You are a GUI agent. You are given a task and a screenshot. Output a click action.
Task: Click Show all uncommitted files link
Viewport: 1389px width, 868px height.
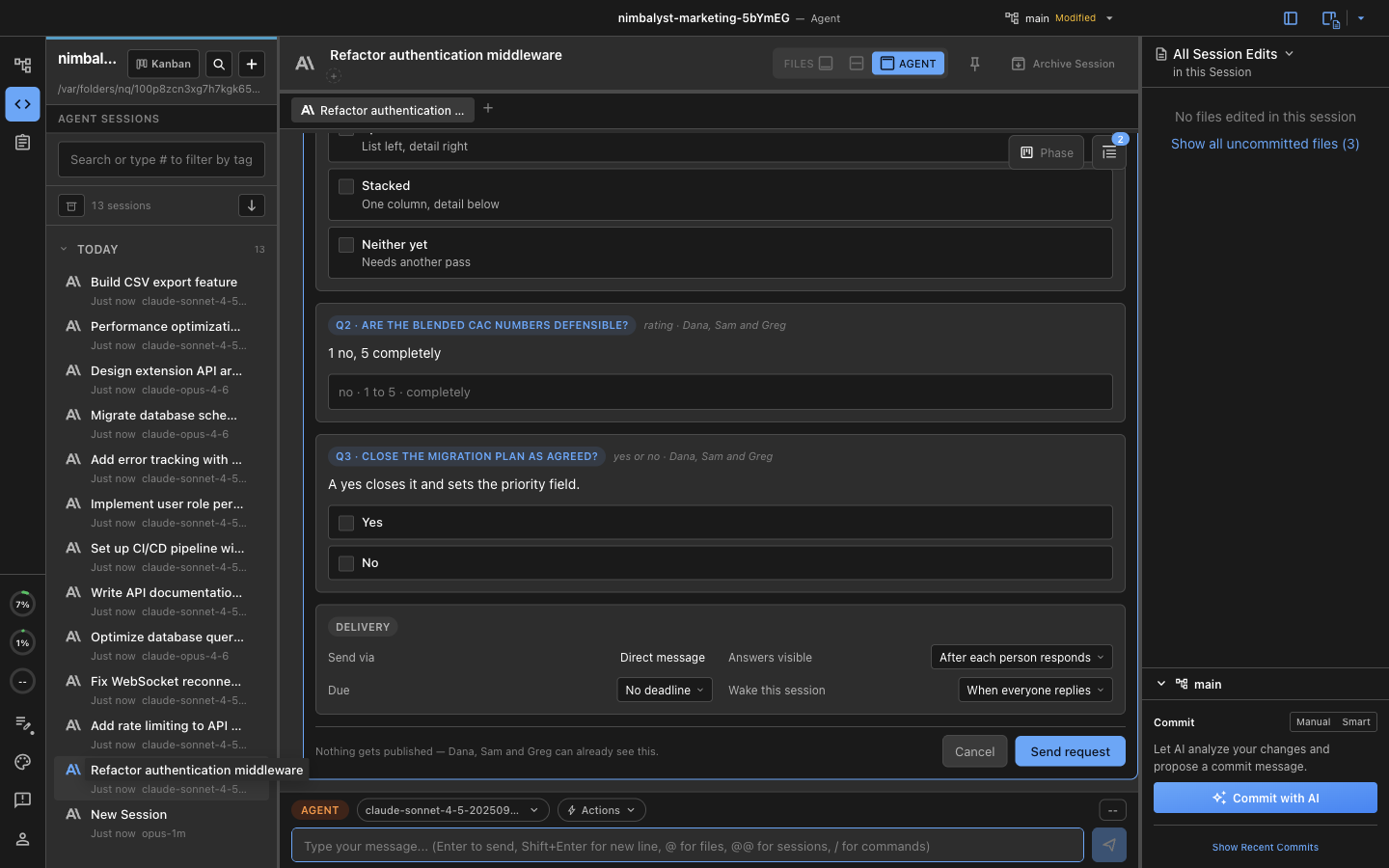tap(1265, 144)
